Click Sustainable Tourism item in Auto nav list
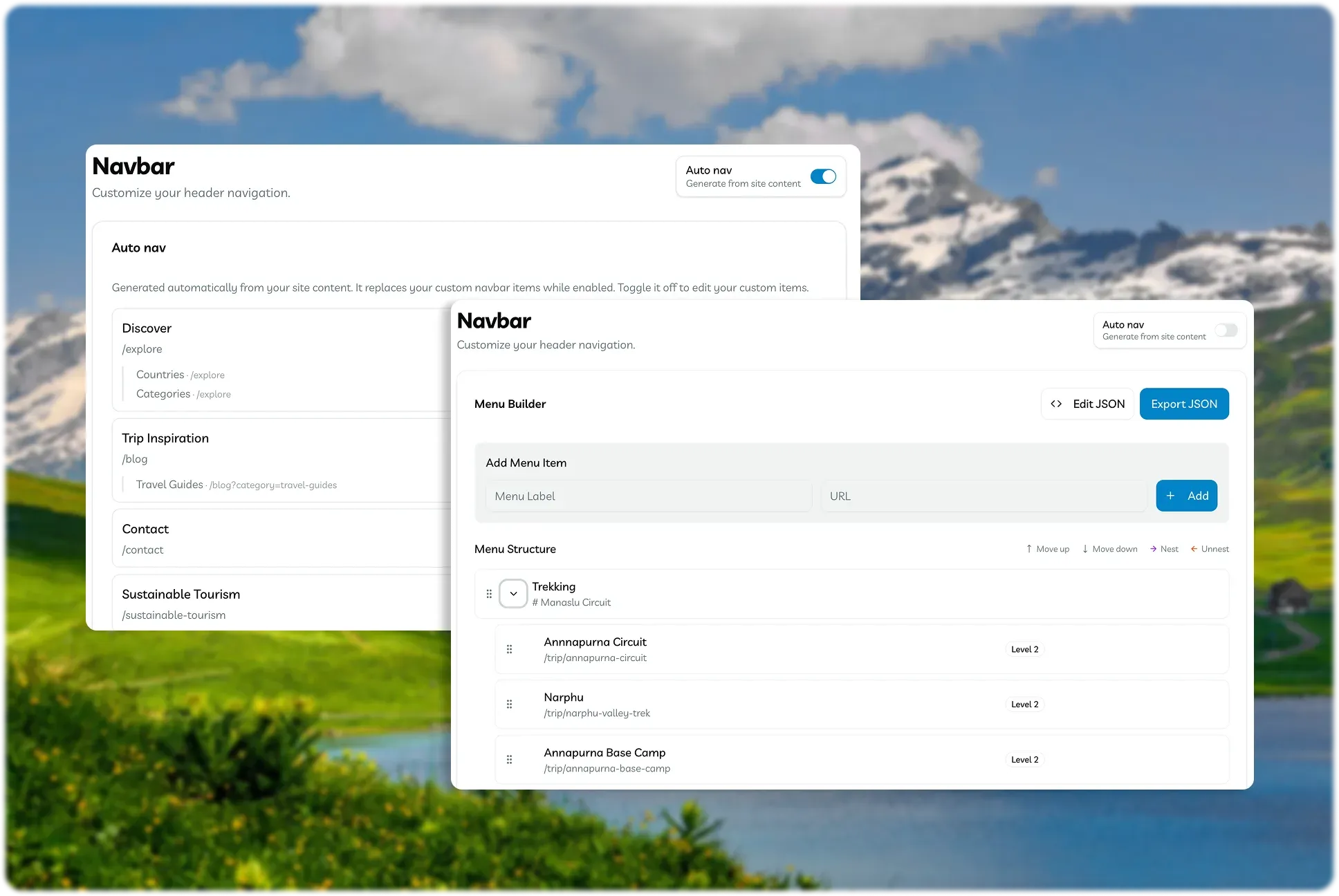This screenshot has height=896, width=1339. (181, 595)
